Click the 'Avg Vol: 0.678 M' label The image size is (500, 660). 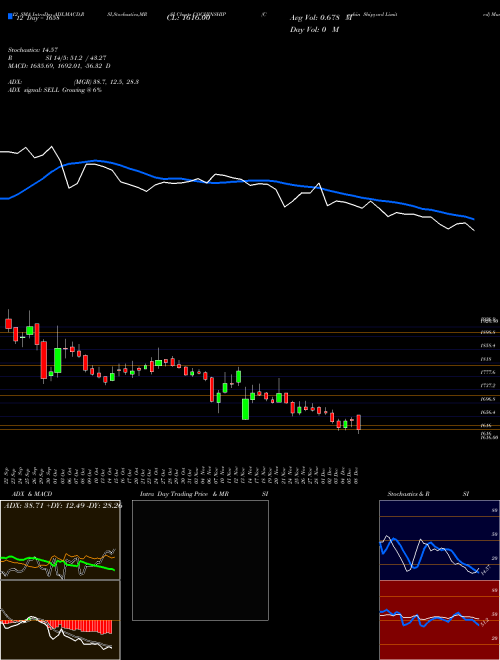[x=321, y=18]
